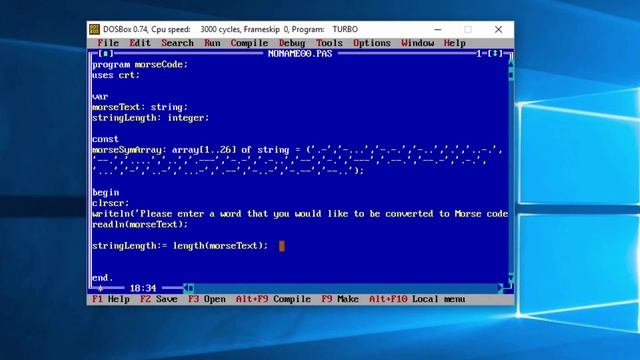Click the horizontal scrollbar right arrow
Image resolution: width=640 pixels, height=360 pixels.
click(500, 288)
